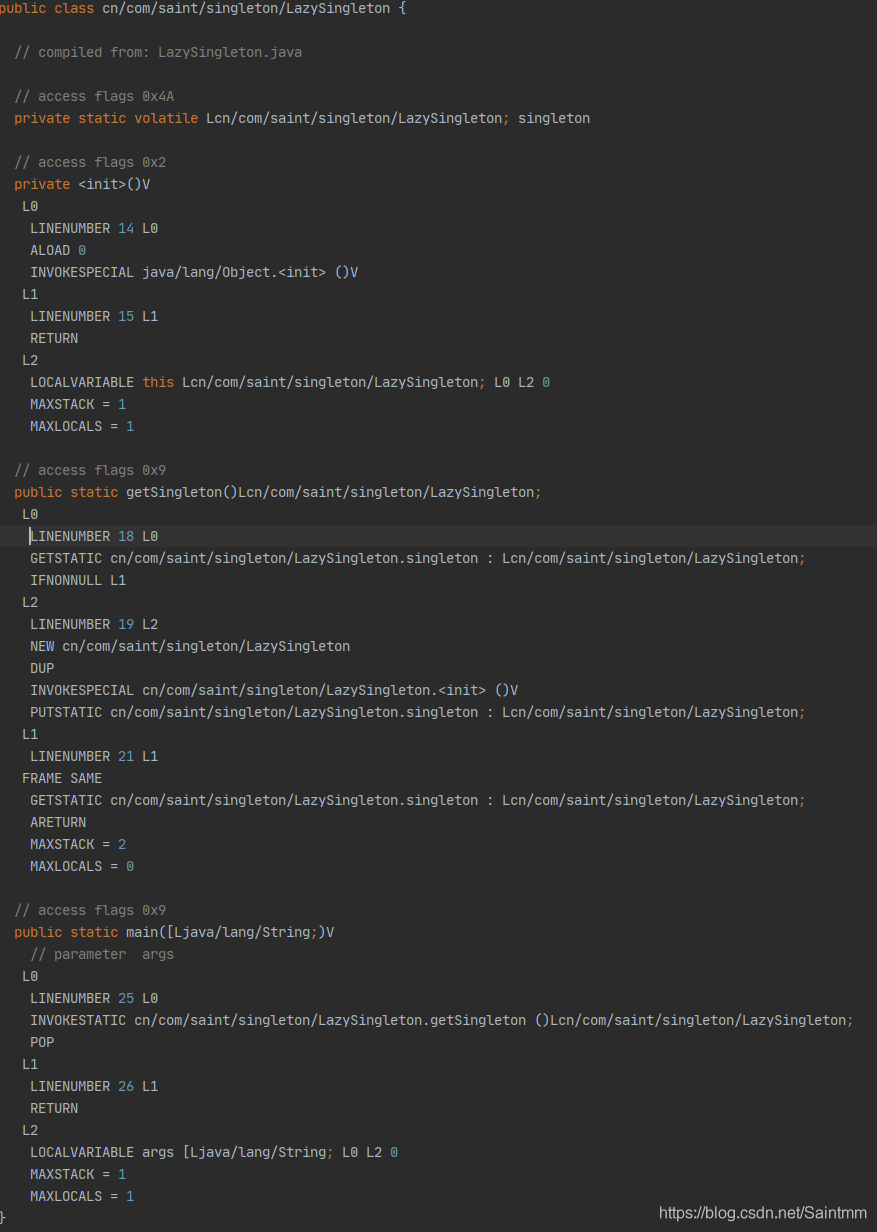Click the 'private <init>()V' constructor line
877x1232 pixels.
click(82, 184)
